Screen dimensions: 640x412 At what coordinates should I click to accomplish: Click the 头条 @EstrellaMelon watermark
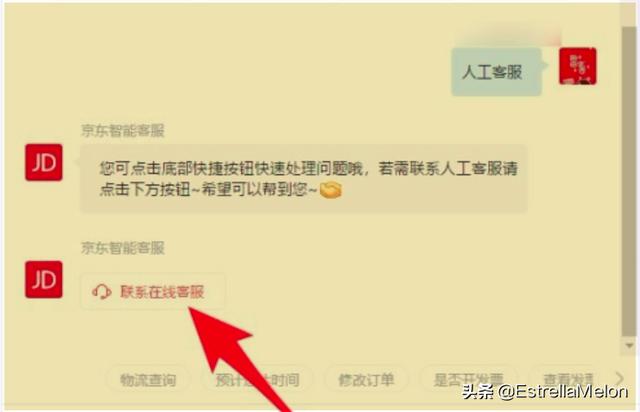tap(545, 392)
